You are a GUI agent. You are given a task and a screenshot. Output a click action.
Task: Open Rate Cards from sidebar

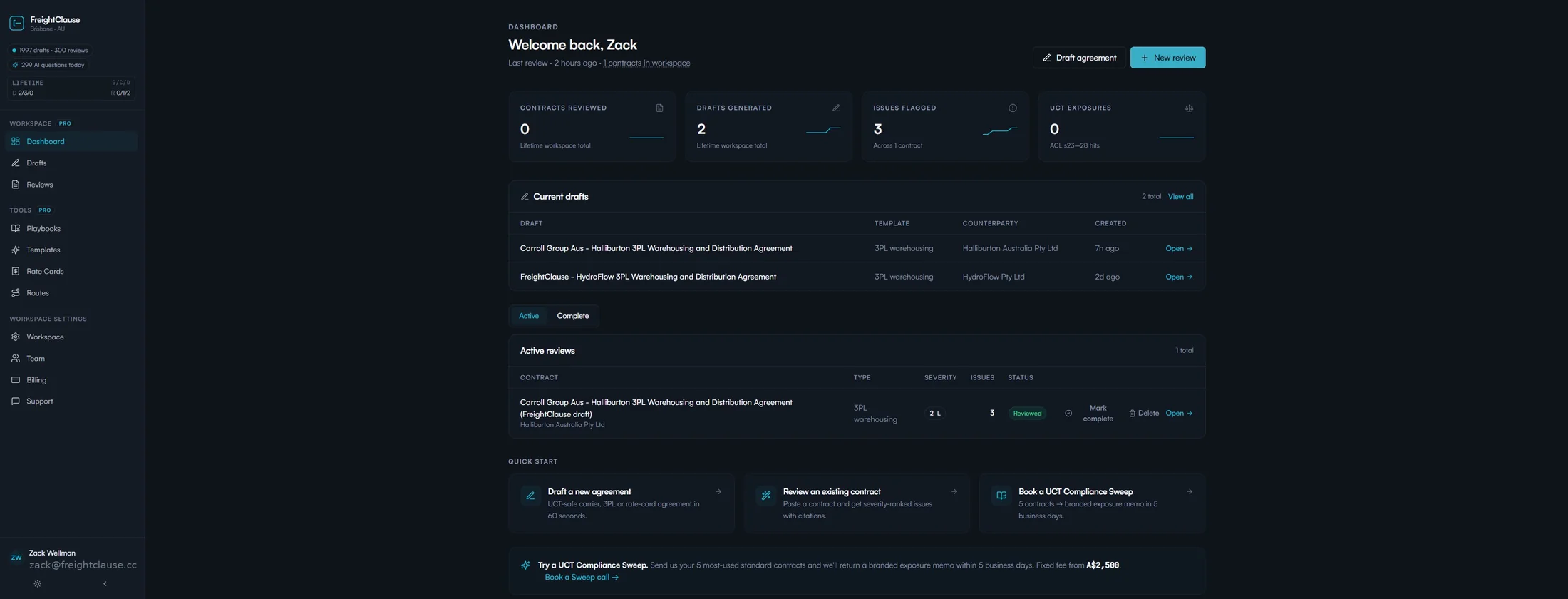[71, 271]
